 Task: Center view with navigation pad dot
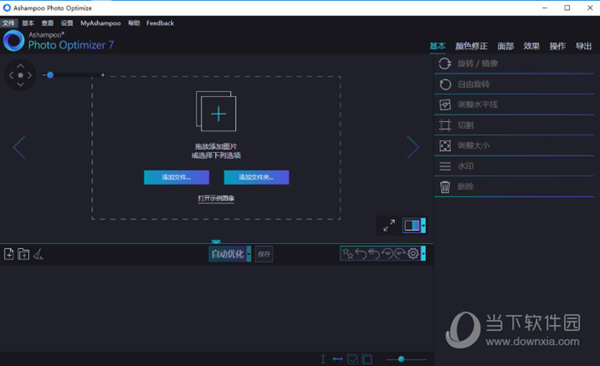20,75
